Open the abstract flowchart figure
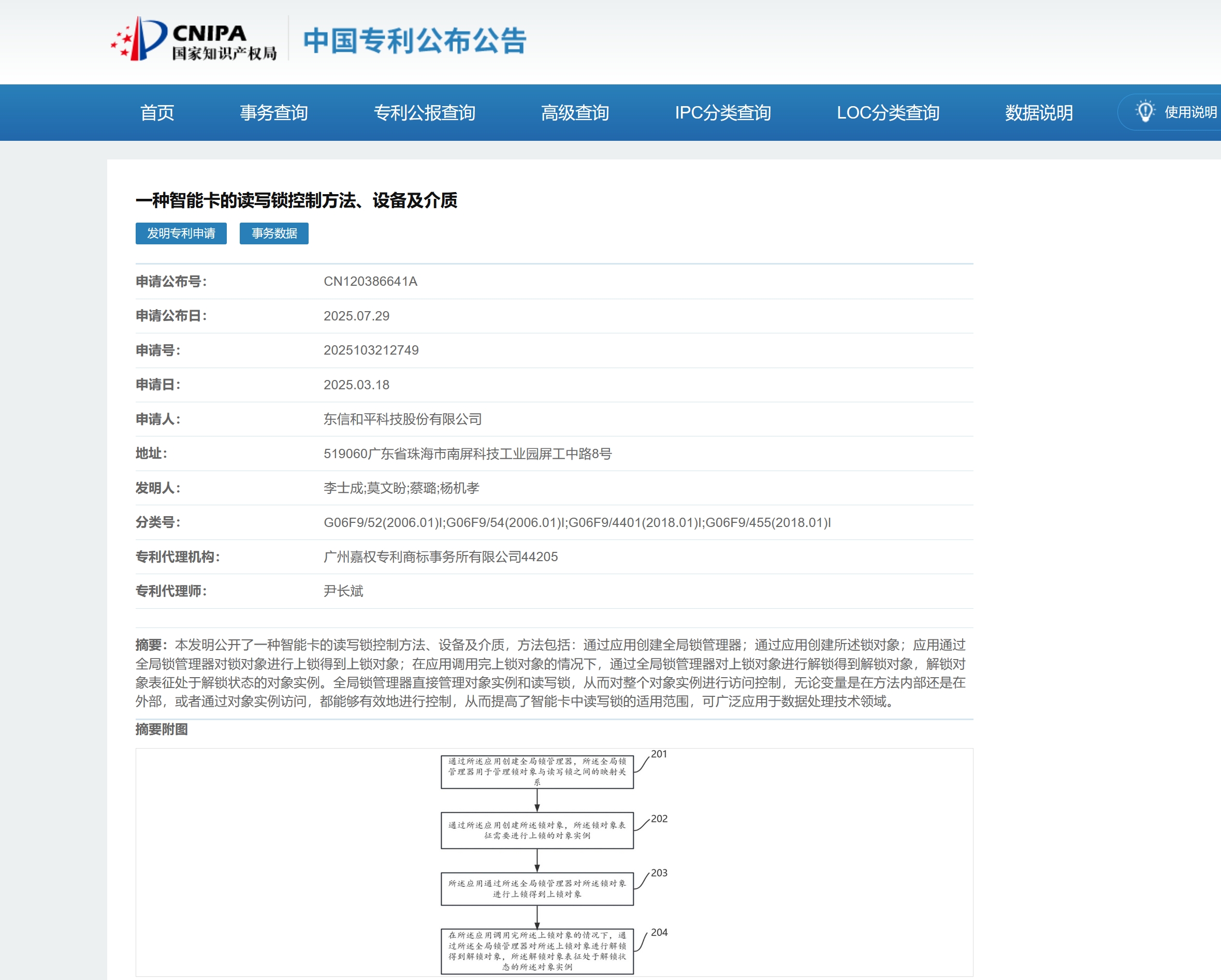1221x980 pixels. [554, 862]
